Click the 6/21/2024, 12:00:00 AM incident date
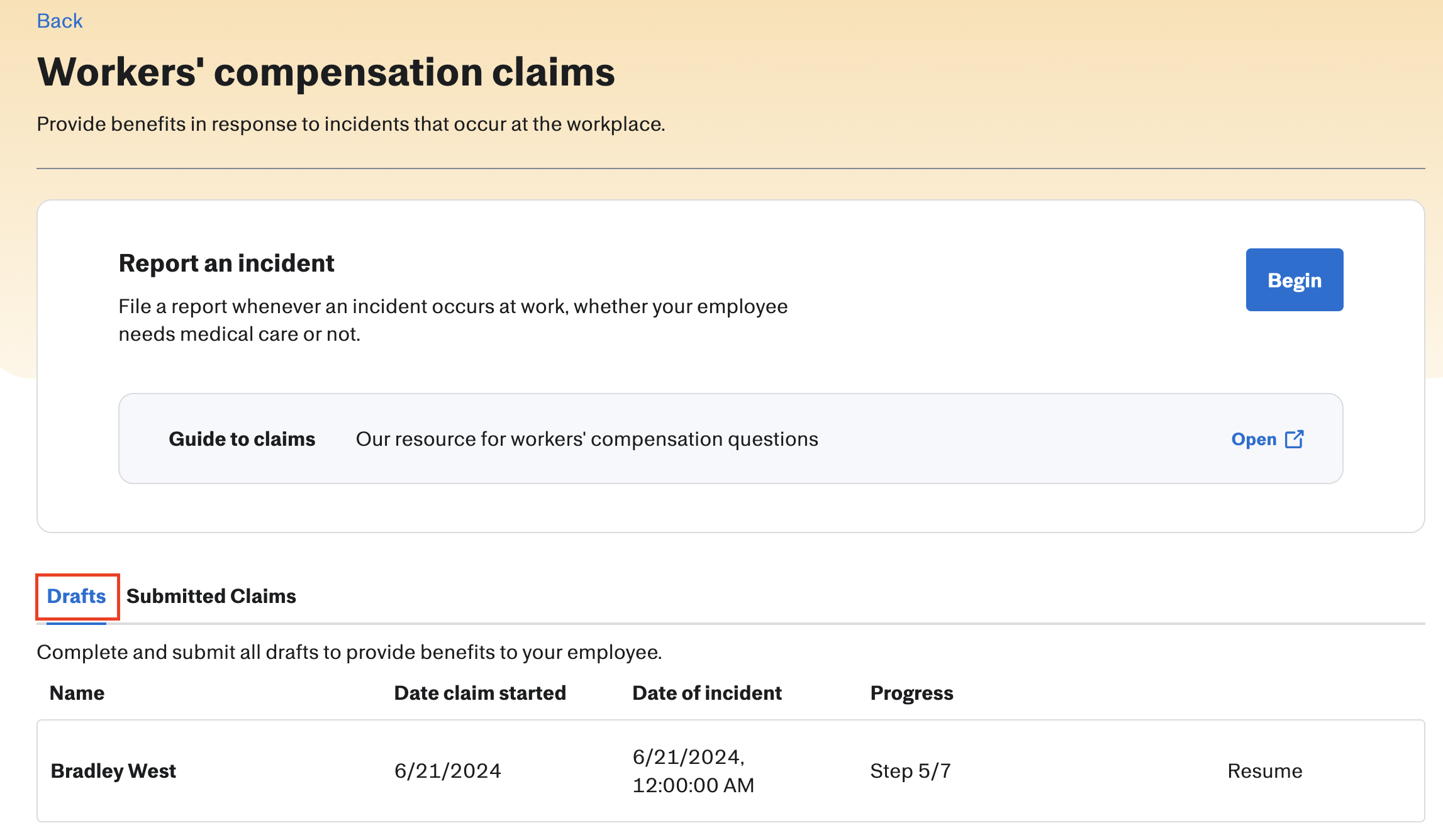This screenshot has width=1443, height=840. pyautogui.click(x=693, y=771)
